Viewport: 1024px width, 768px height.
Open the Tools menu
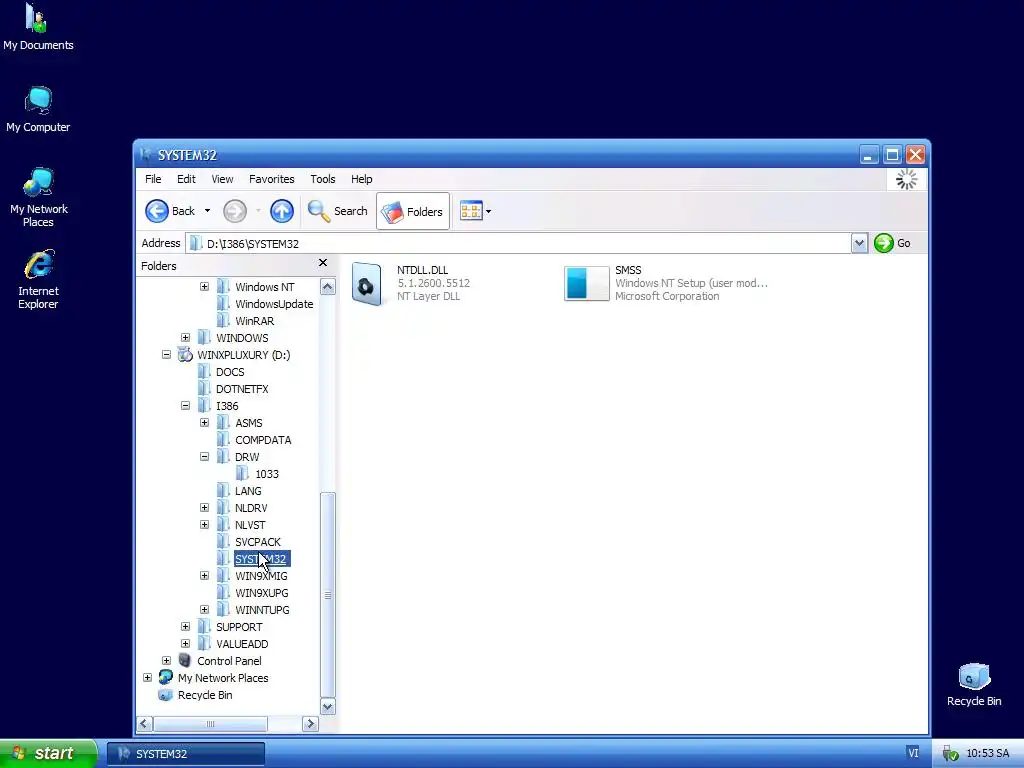coord(323,179)
